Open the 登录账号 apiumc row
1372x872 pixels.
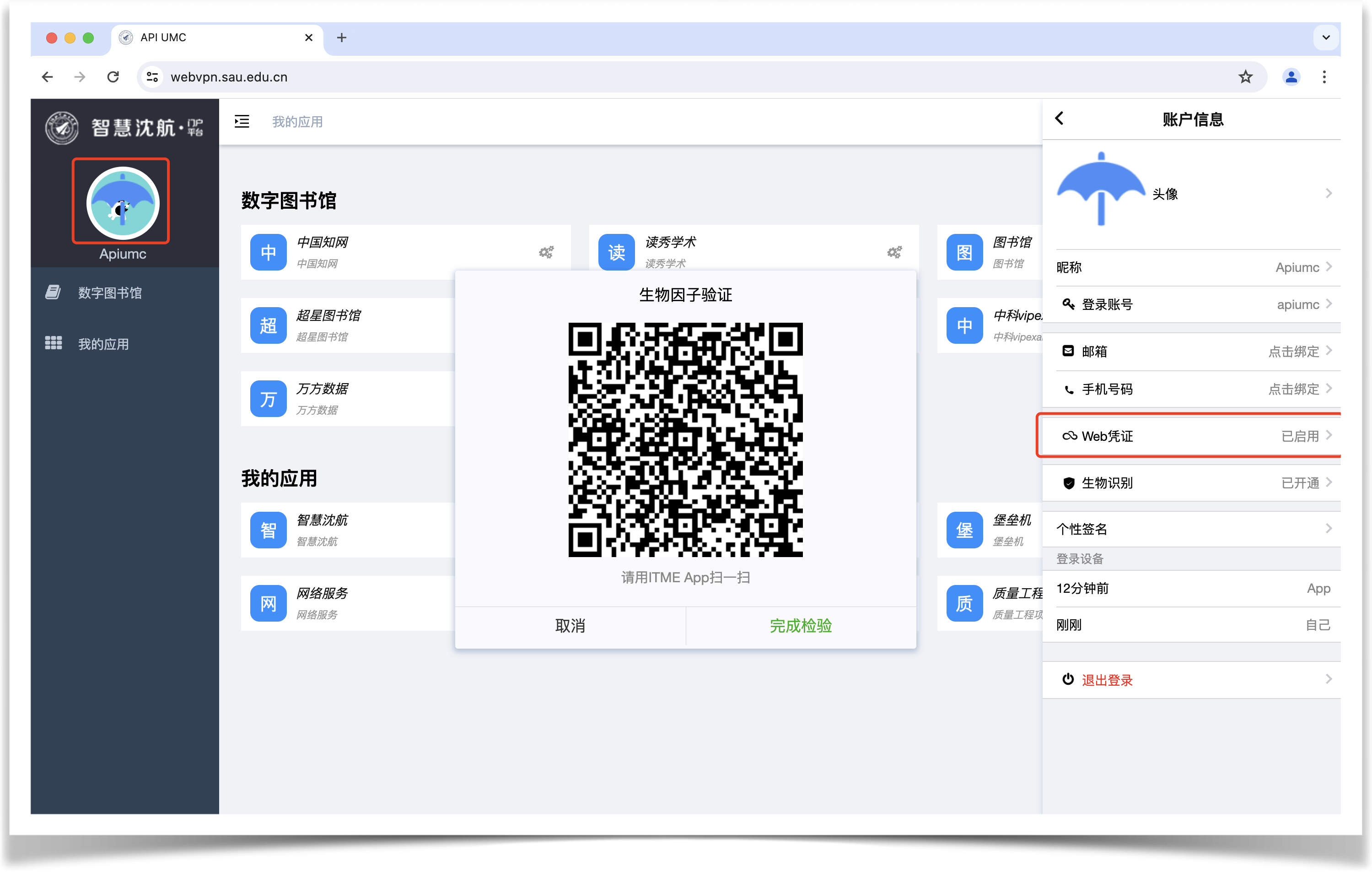[x=1191, y=304]
